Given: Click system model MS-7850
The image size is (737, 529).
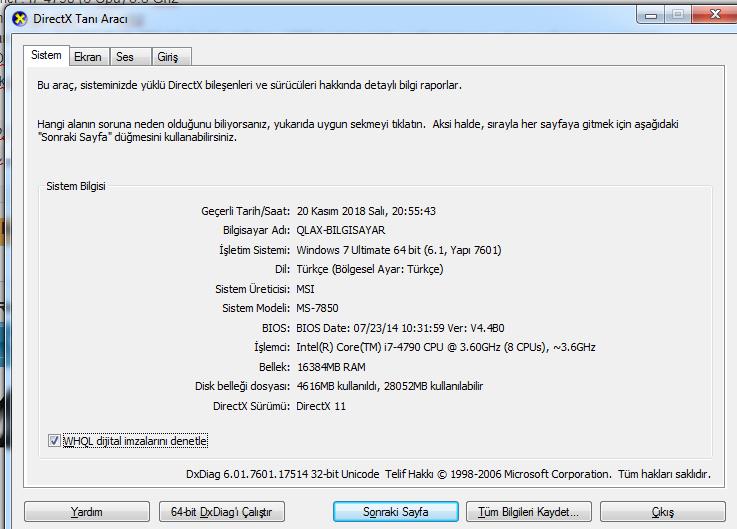Looking at the screenshot, I should point(317,308).
